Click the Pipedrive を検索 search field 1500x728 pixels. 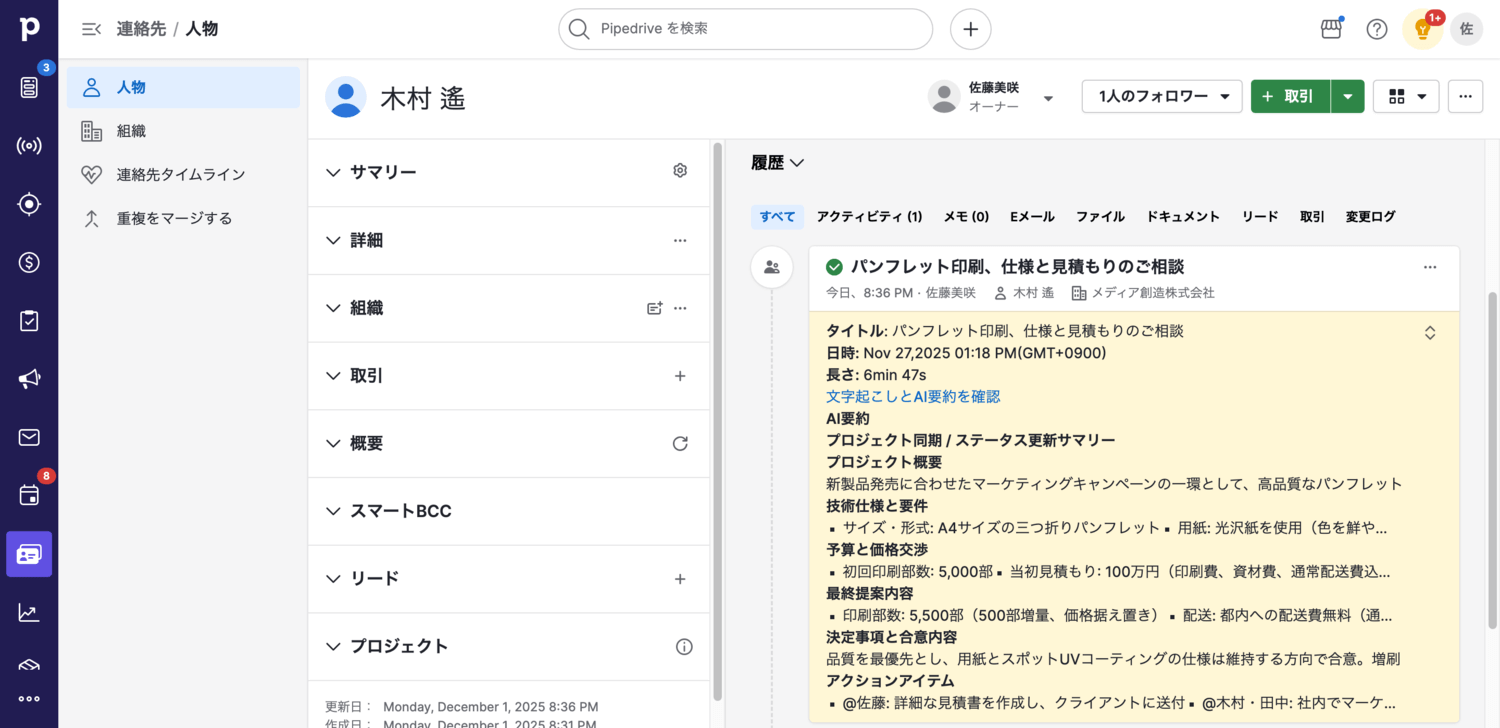pyautogui.click(x=745, y=29)
